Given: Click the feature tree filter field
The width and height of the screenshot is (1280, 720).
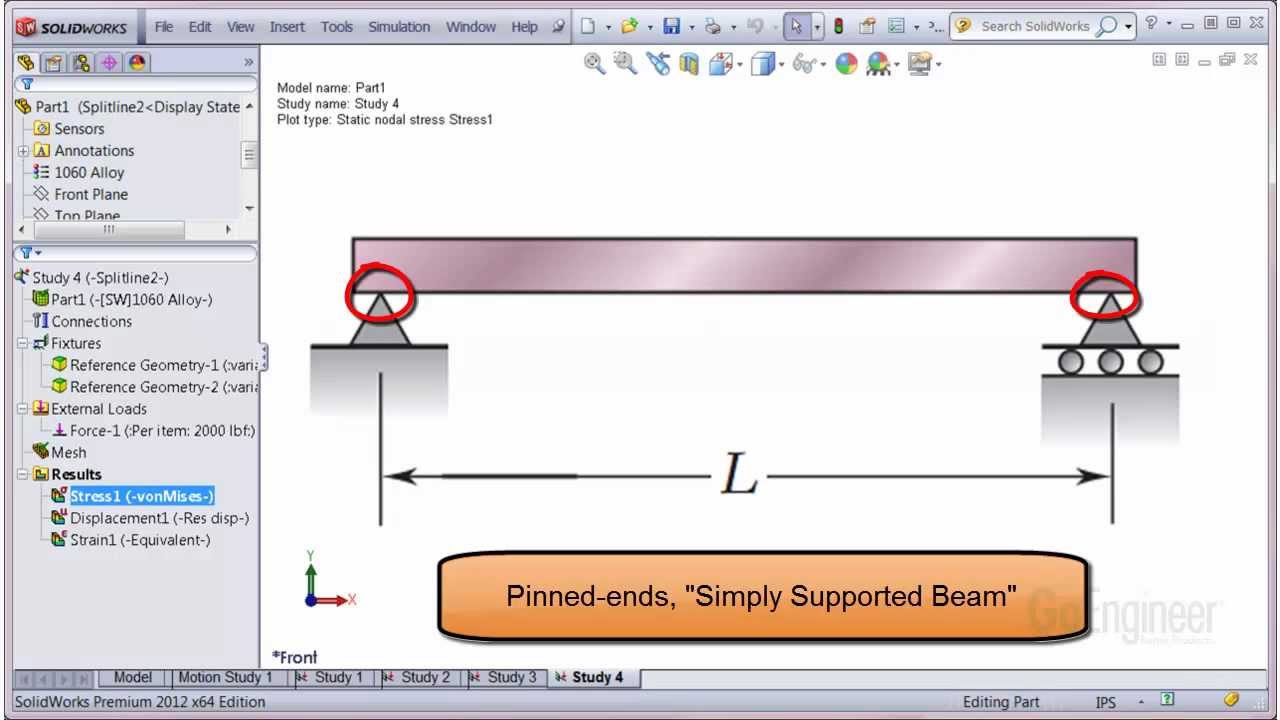Looking at the screenshot, I should tap(135, 85).
